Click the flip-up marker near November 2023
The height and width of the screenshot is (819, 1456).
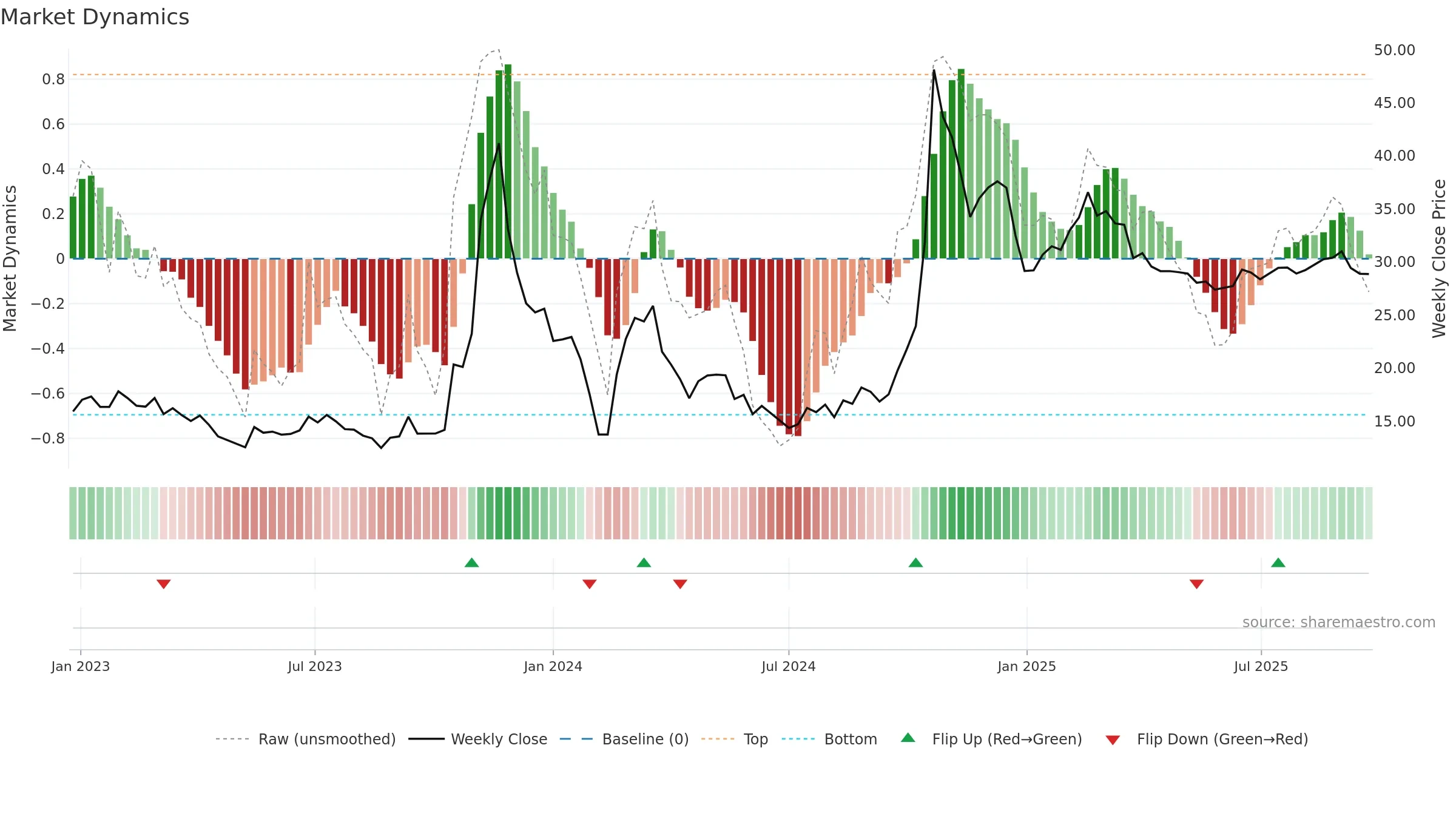point(471,562)
